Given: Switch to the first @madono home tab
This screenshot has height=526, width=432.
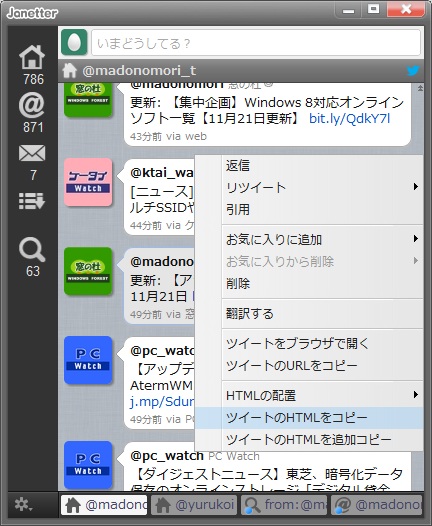Looking at the screenshot, I should pos(104,505).
